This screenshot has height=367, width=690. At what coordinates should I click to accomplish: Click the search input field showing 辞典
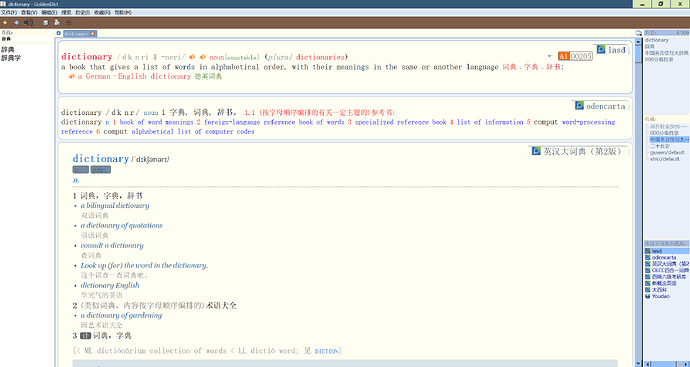point(26,39)
